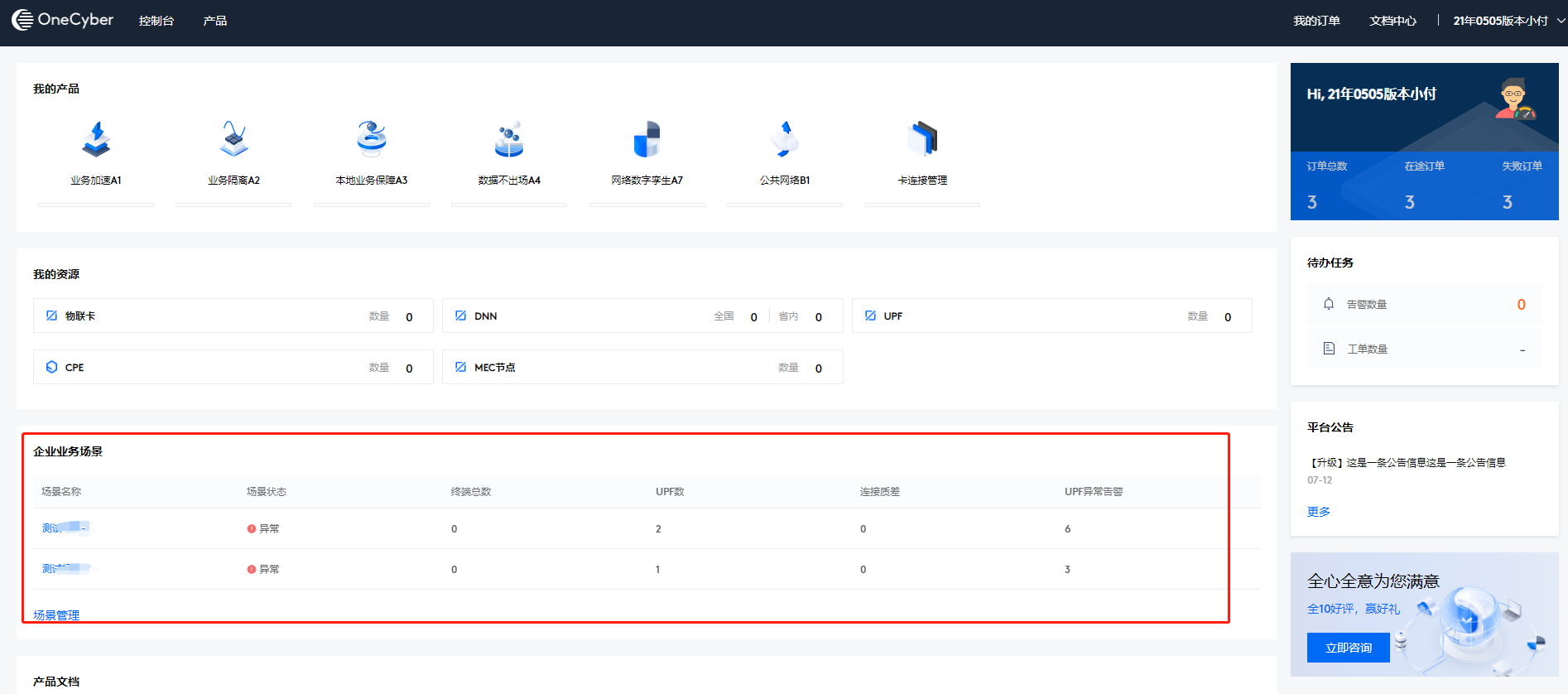The width and height of the screenshot is (1568, 694).
Task: Open the 卡连接管理 product icon
Action: [x=922, y=139]
